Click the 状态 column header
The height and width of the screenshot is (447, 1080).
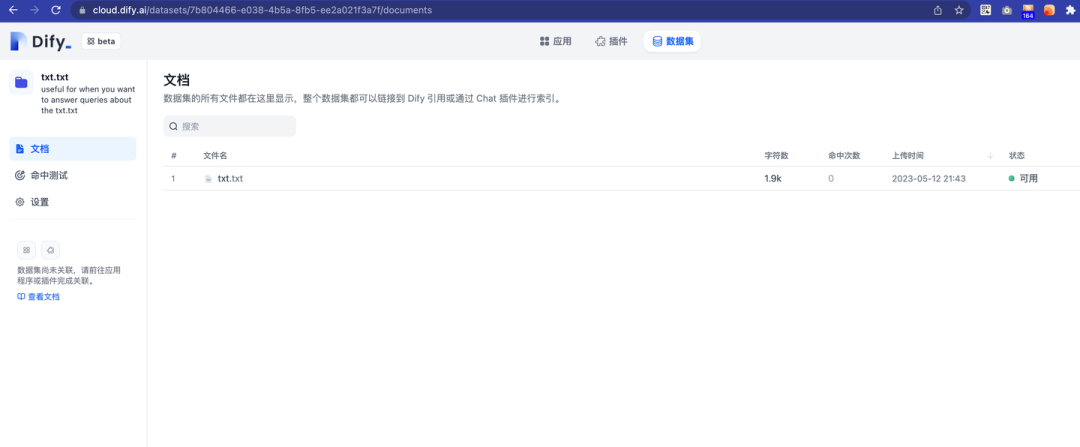1017,156
